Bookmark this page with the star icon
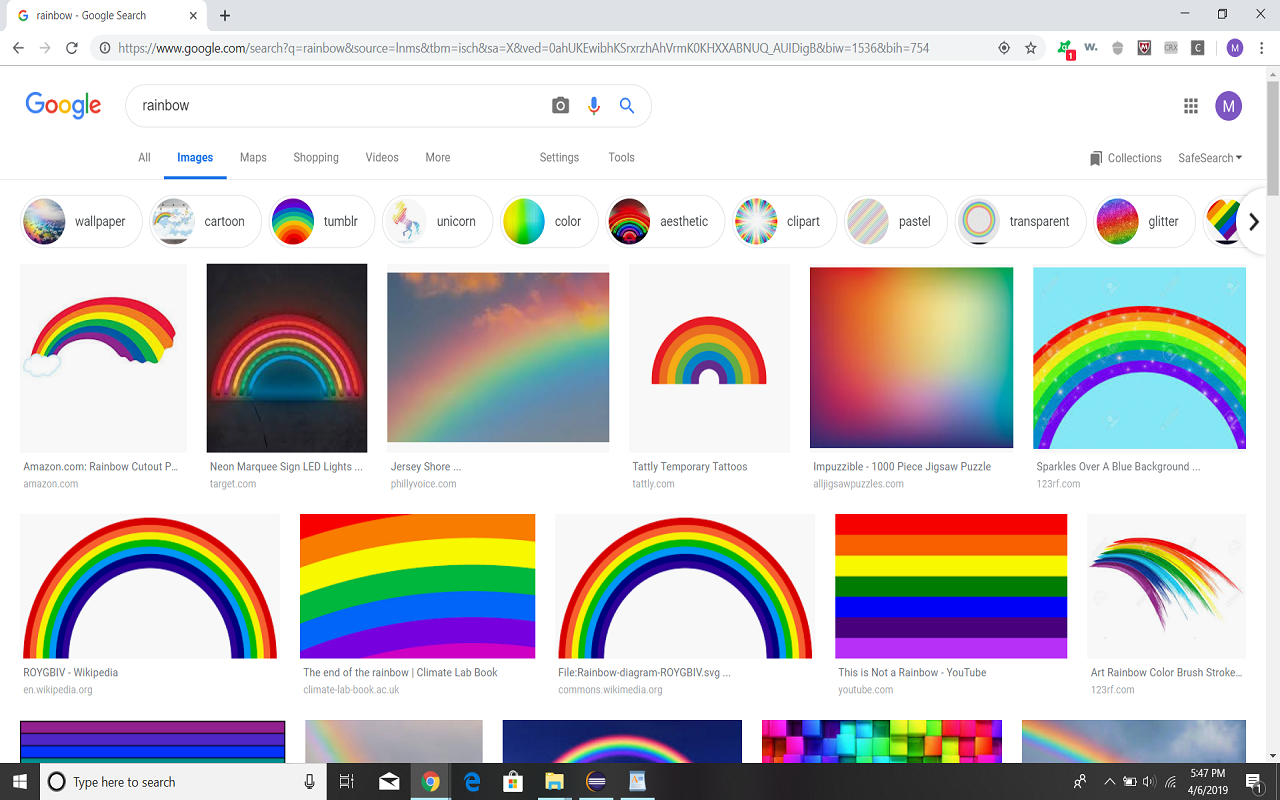The height and width of the screenshot is (800, 1280). (1031, 47)
